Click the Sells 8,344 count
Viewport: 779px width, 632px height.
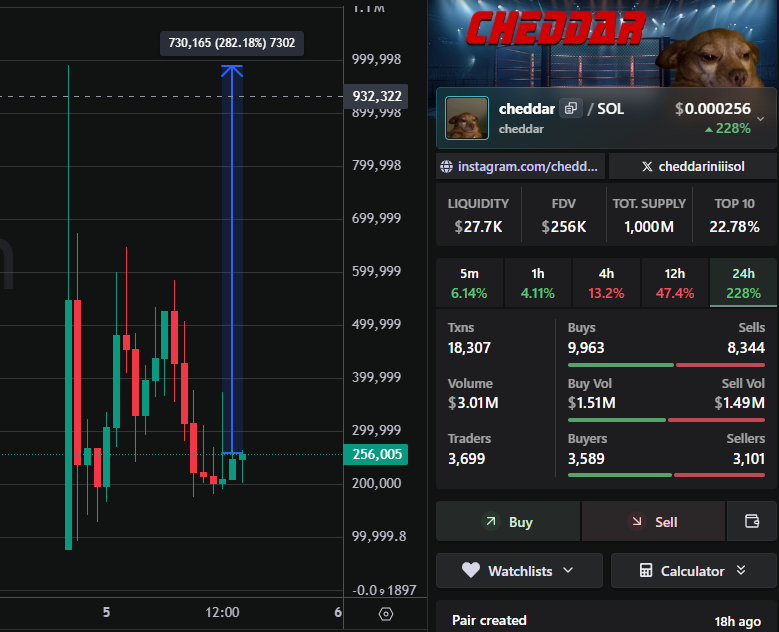pos(746,348)
